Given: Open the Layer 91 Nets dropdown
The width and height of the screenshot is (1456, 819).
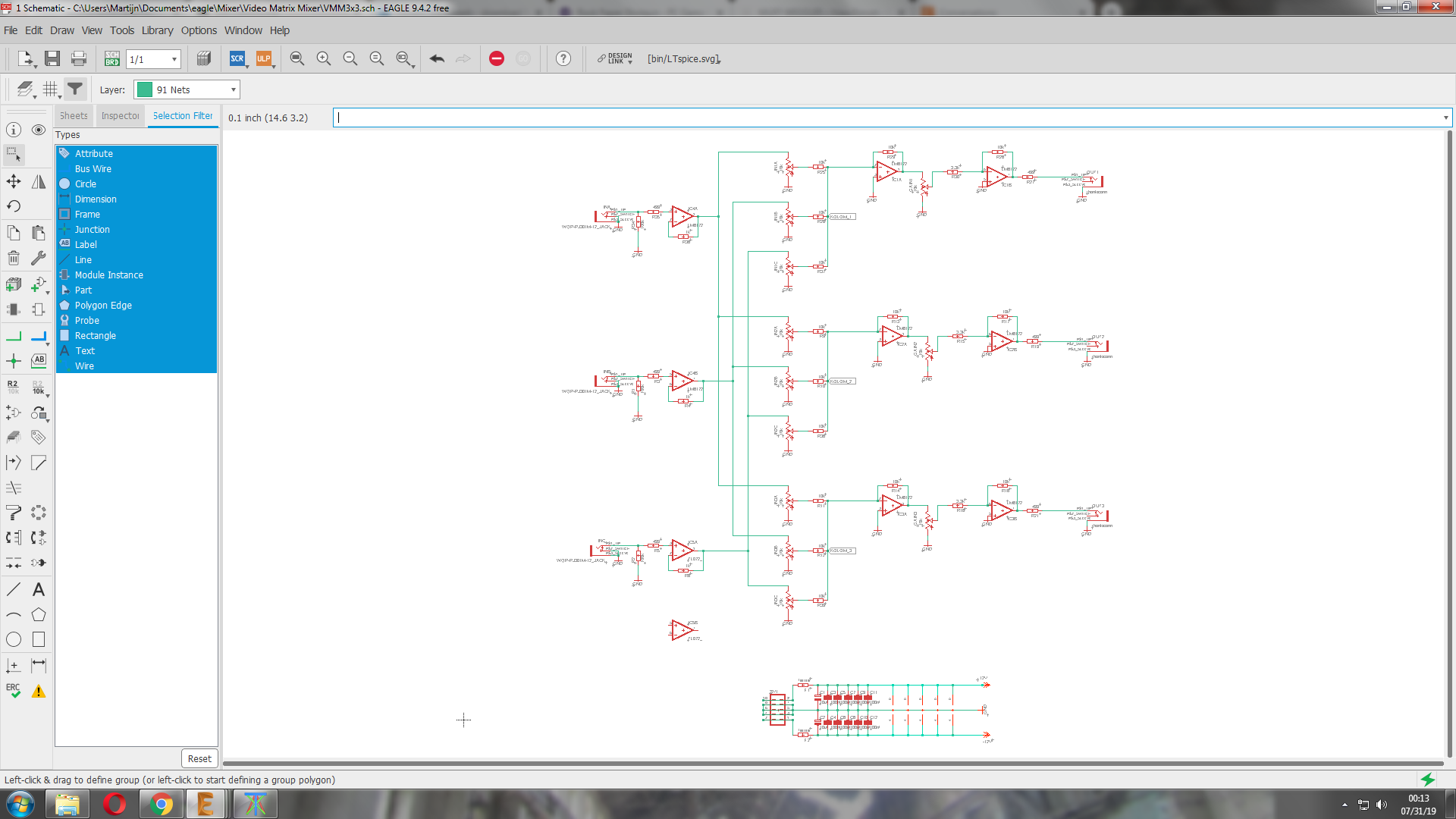Looking at the screenshot, I should pyautogui.click(x=187, y=89).
